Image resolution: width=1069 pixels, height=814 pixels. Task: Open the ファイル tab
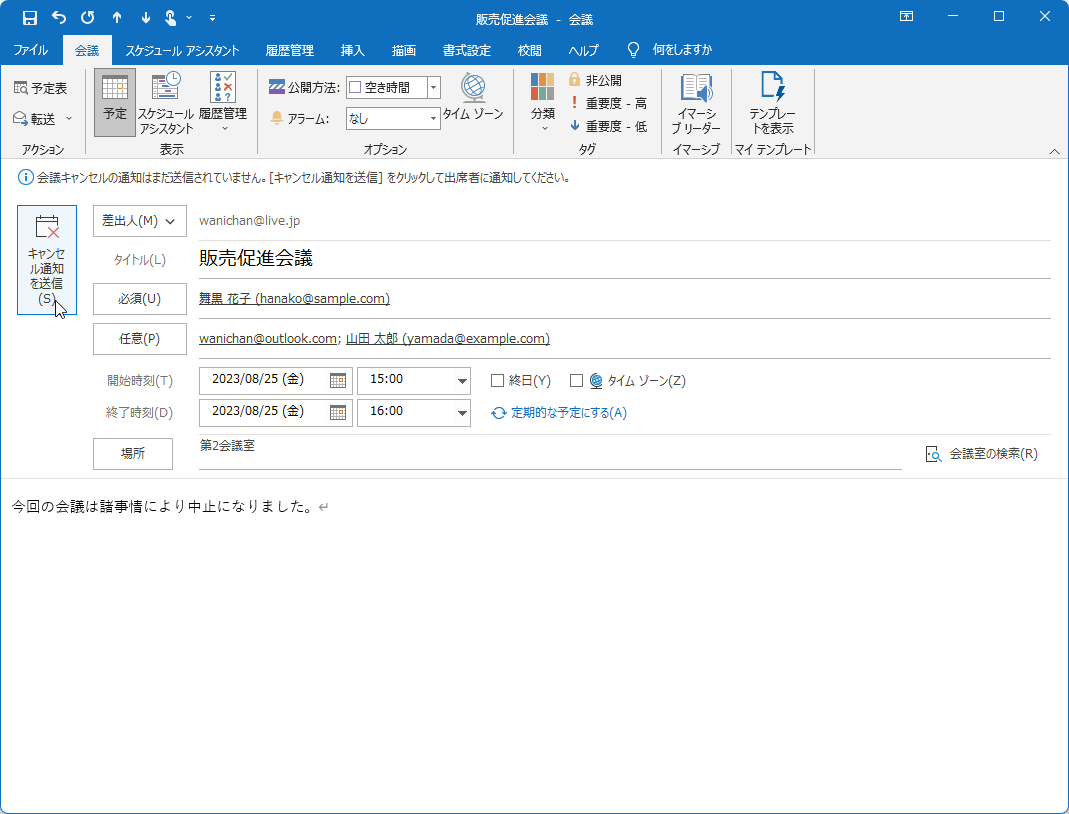(x=31, y=50)
